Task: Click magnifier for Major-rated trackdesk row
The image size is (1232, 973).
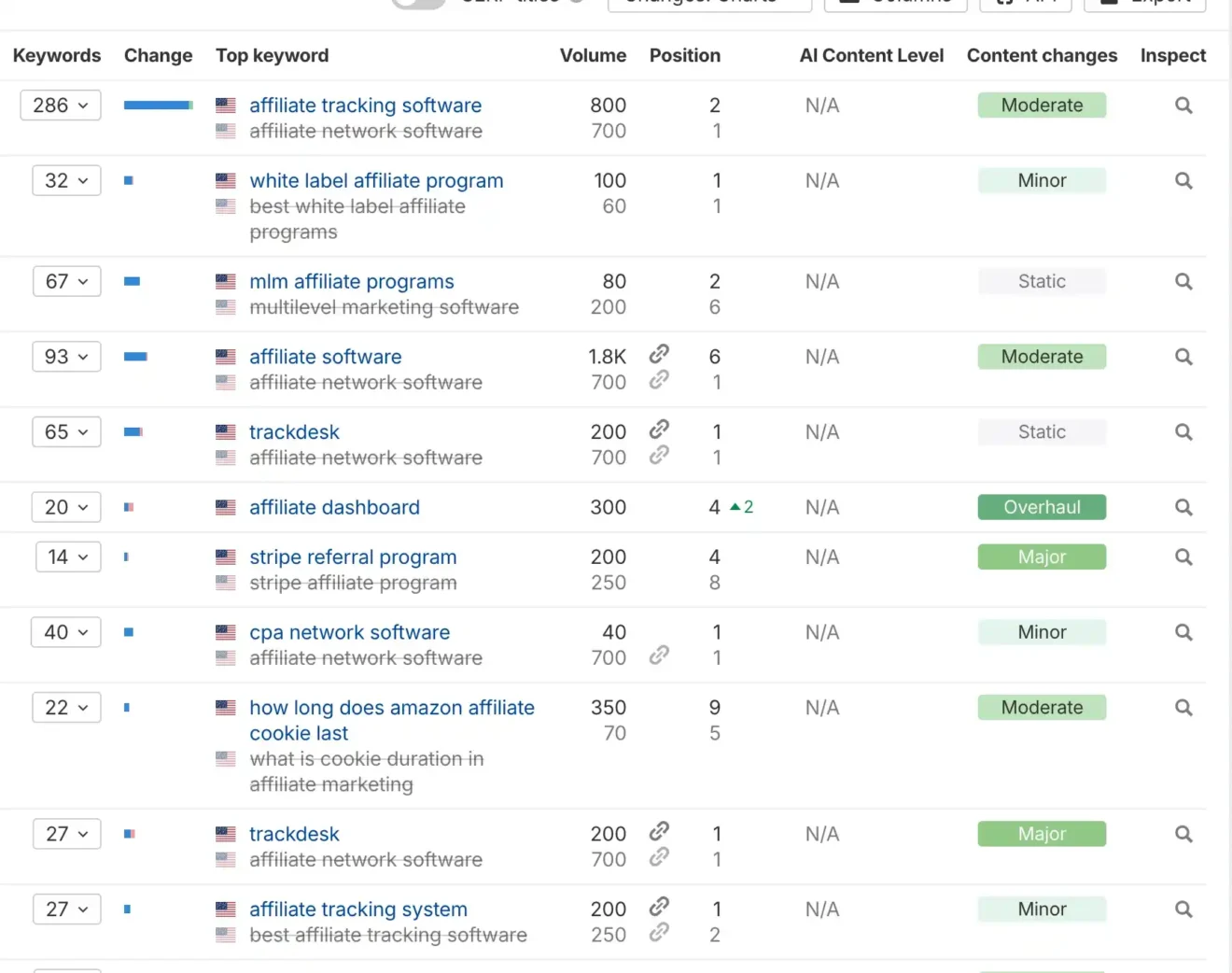Action: click(1183, 835)
